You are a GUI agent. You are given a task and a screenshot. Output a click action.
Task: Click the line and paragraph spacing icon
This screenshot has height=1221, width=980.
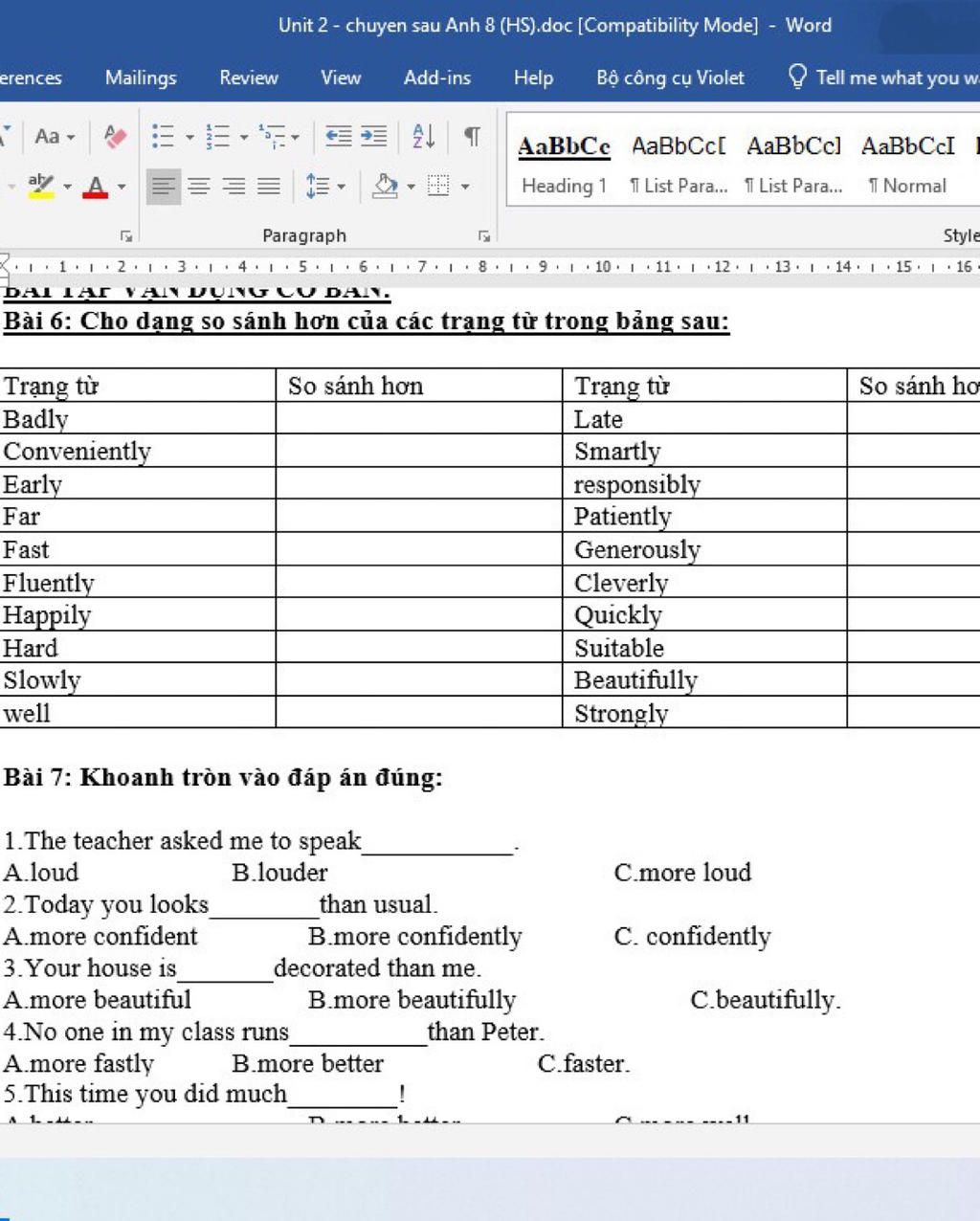(318, 186)
